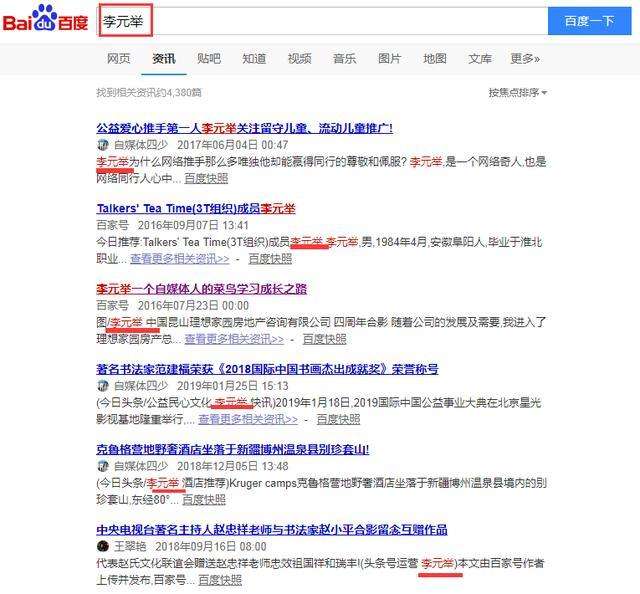Click 查看更多相关资讯>> under 菜鸟学习成长之路 result
640x594 pixels.
[234, 339]
